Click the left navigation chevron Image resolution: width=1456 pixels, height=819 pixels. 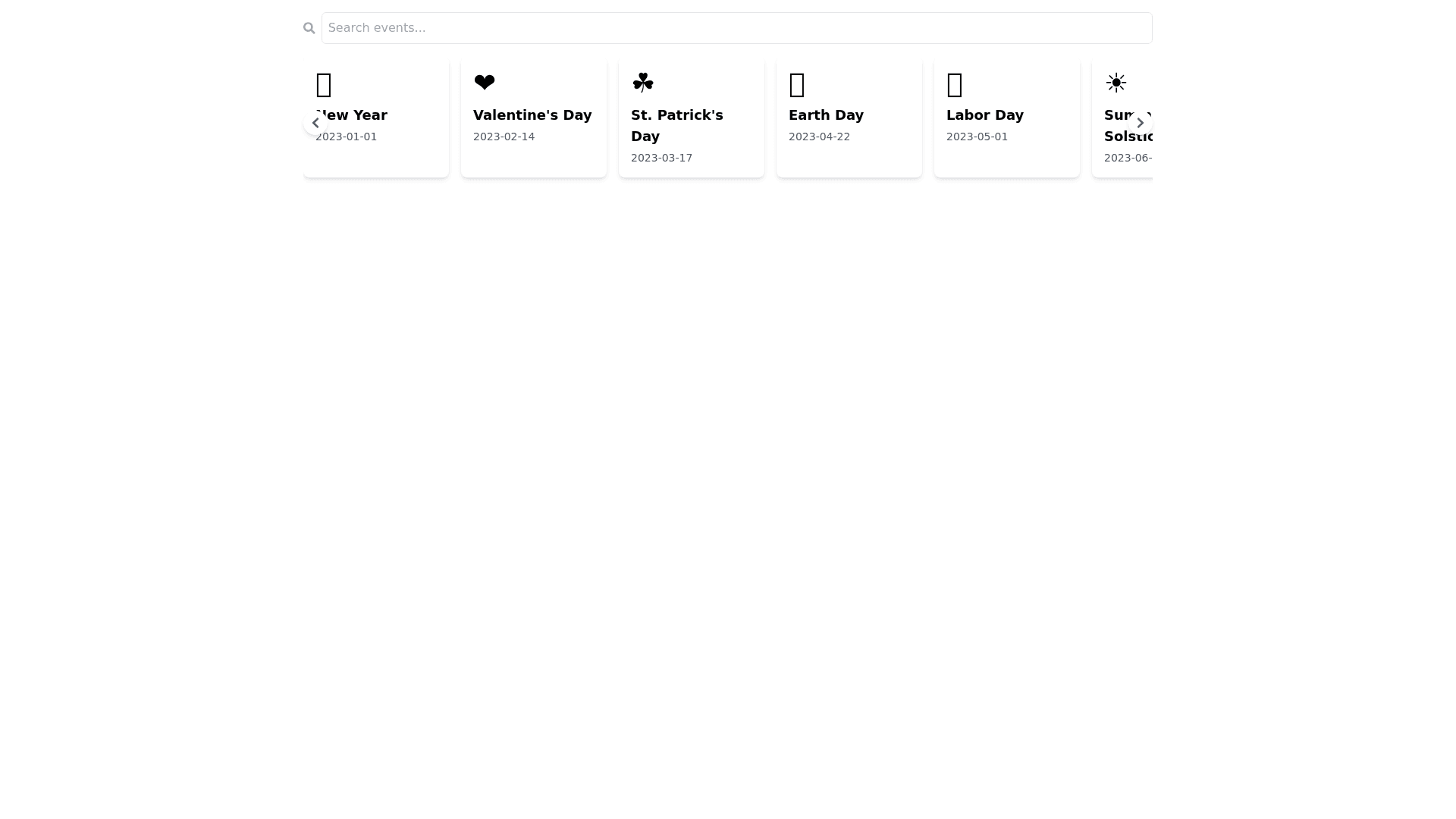click(315, 122)
